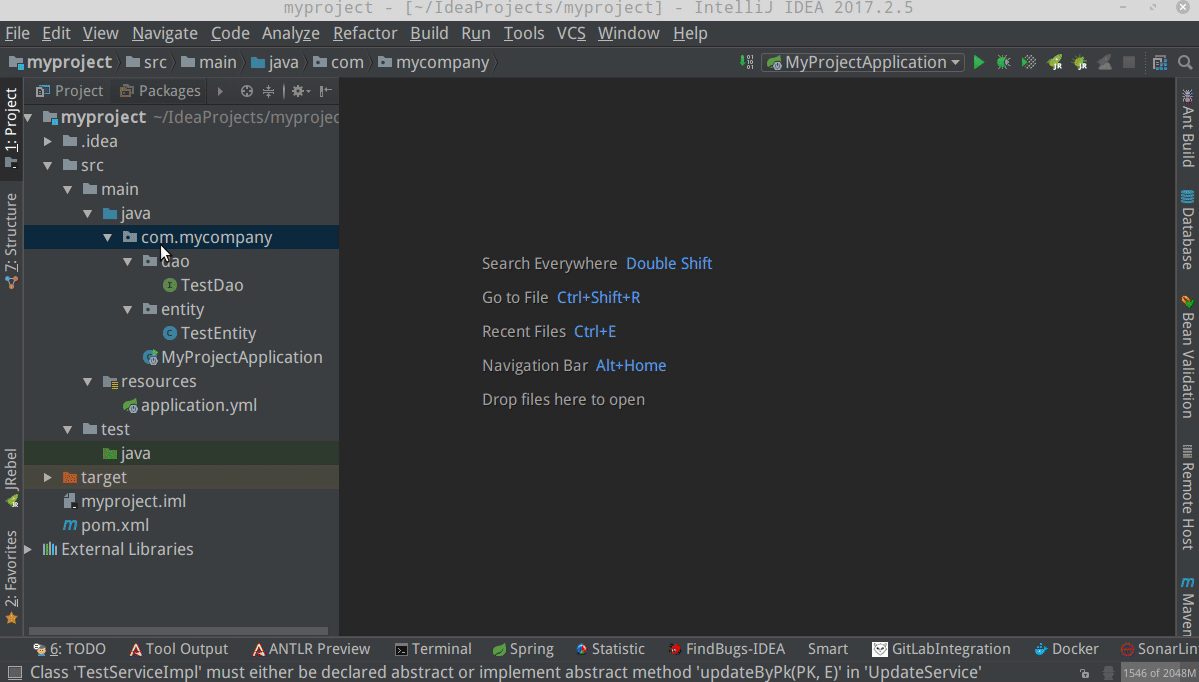Open the Favorites side panel
The image size is (1199, 682).
(11, 579)
